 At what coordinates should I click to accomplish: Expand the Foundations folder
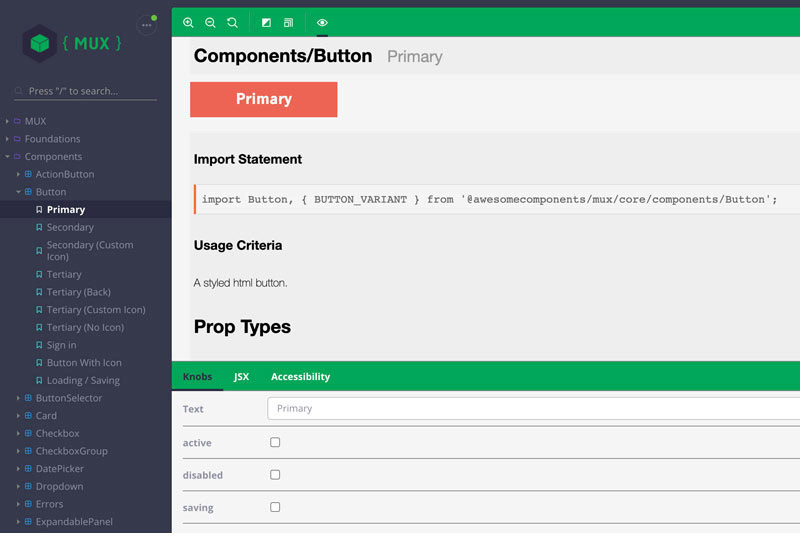tap(52, 139)
